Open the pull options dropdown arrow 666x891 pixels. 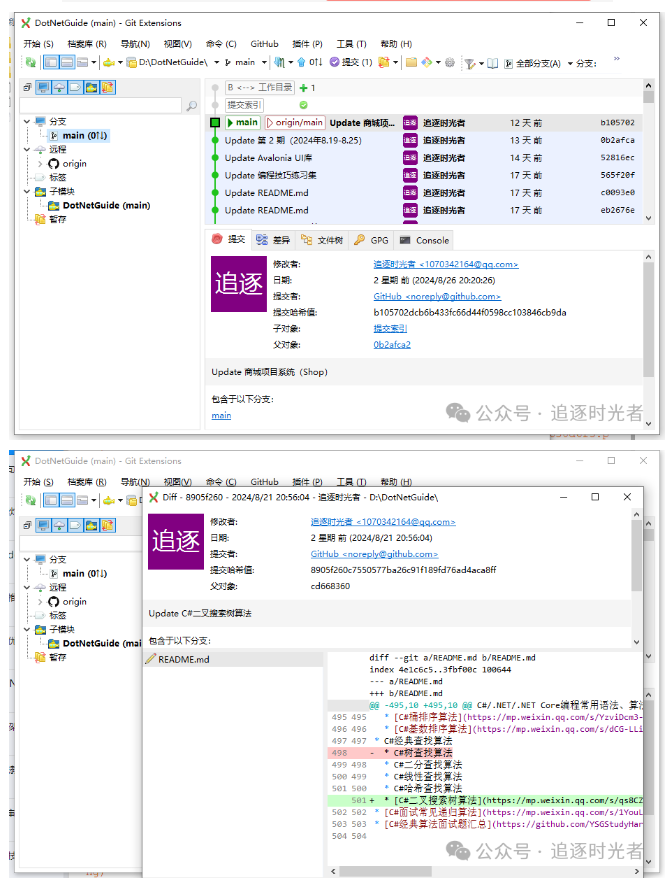point(290,63)
